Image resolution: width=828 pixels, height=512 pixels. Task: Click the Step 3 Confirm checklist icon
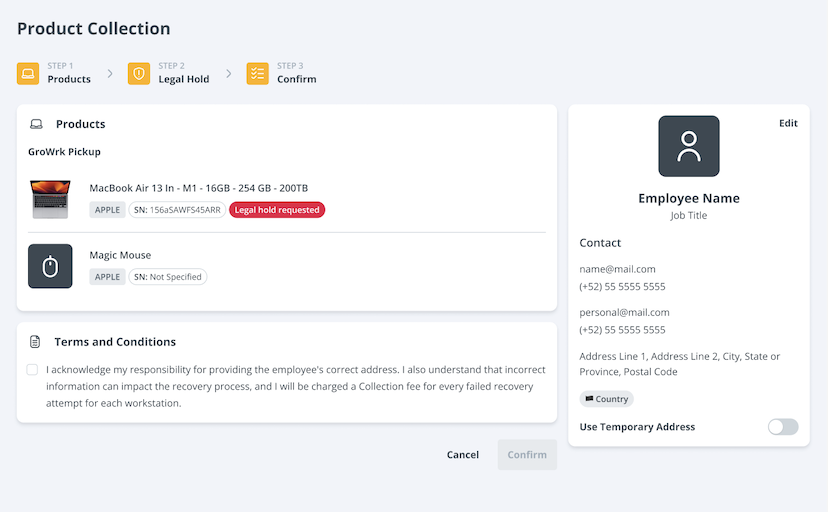click(258, 73)
